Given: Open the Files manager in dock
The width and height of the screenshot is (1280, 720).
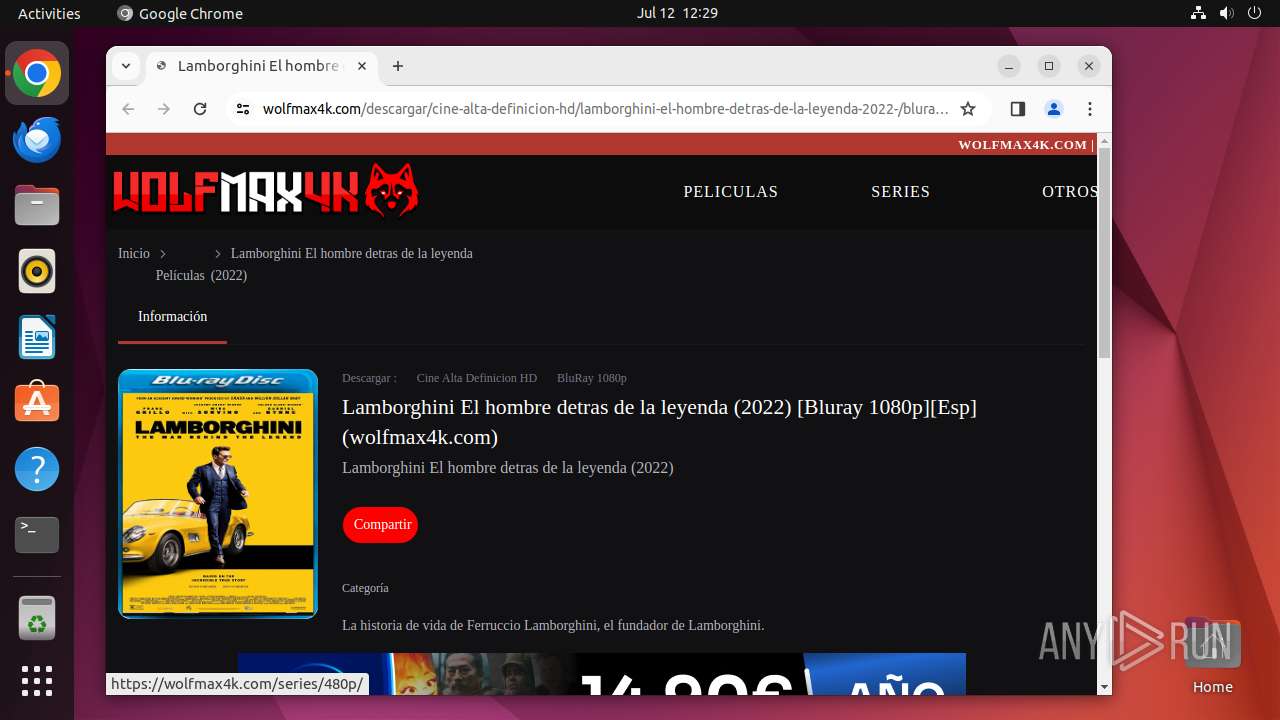Looking at the screenshot, I should [37, 206].
